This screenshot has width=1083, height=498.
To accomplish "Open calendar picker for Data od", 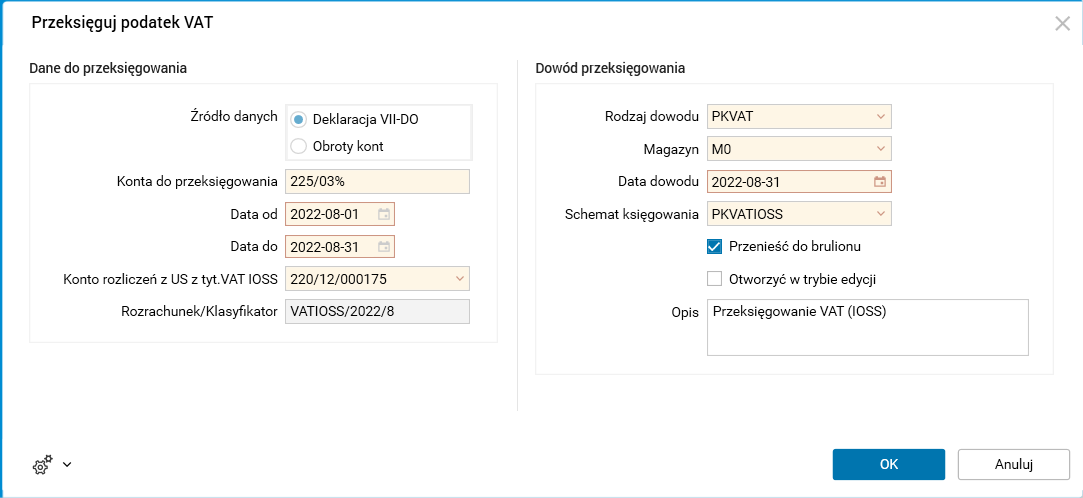I will (x=384, y=214).
